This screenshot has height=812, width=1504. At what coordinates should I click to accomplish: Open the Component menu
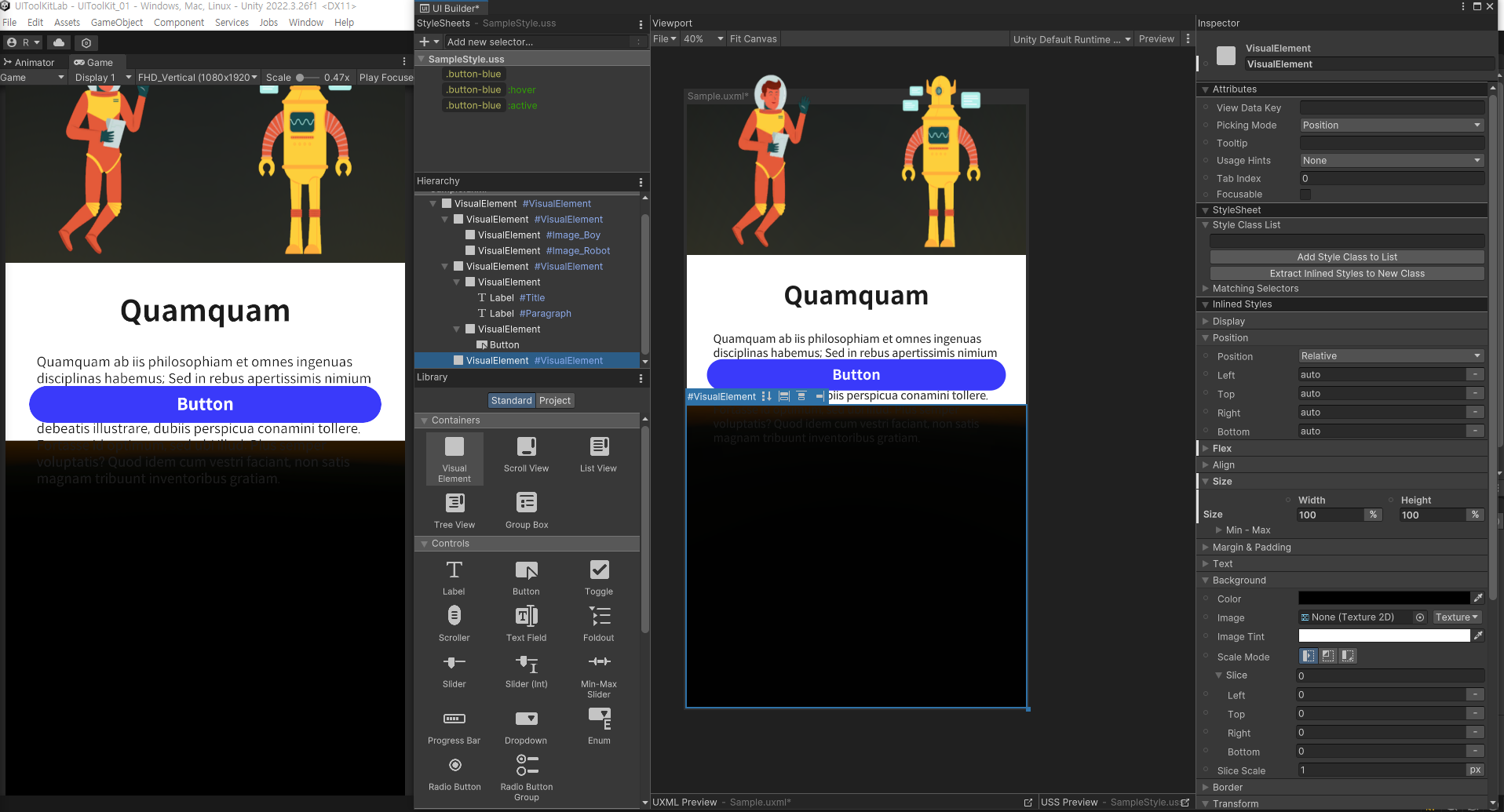coord(179,23)
